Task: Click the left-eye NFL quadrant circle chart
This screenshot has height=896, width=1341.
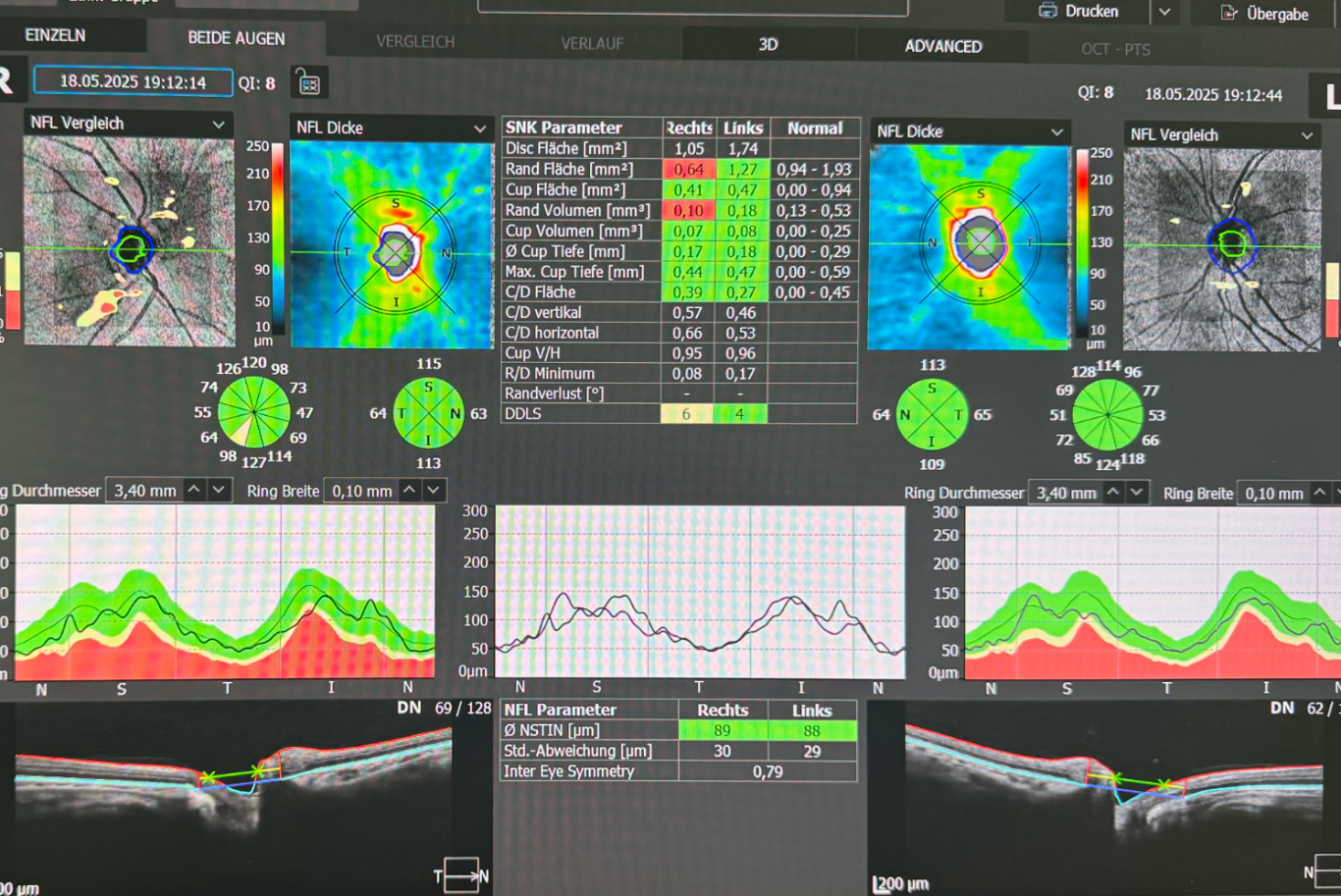Action: click(932, 415)
